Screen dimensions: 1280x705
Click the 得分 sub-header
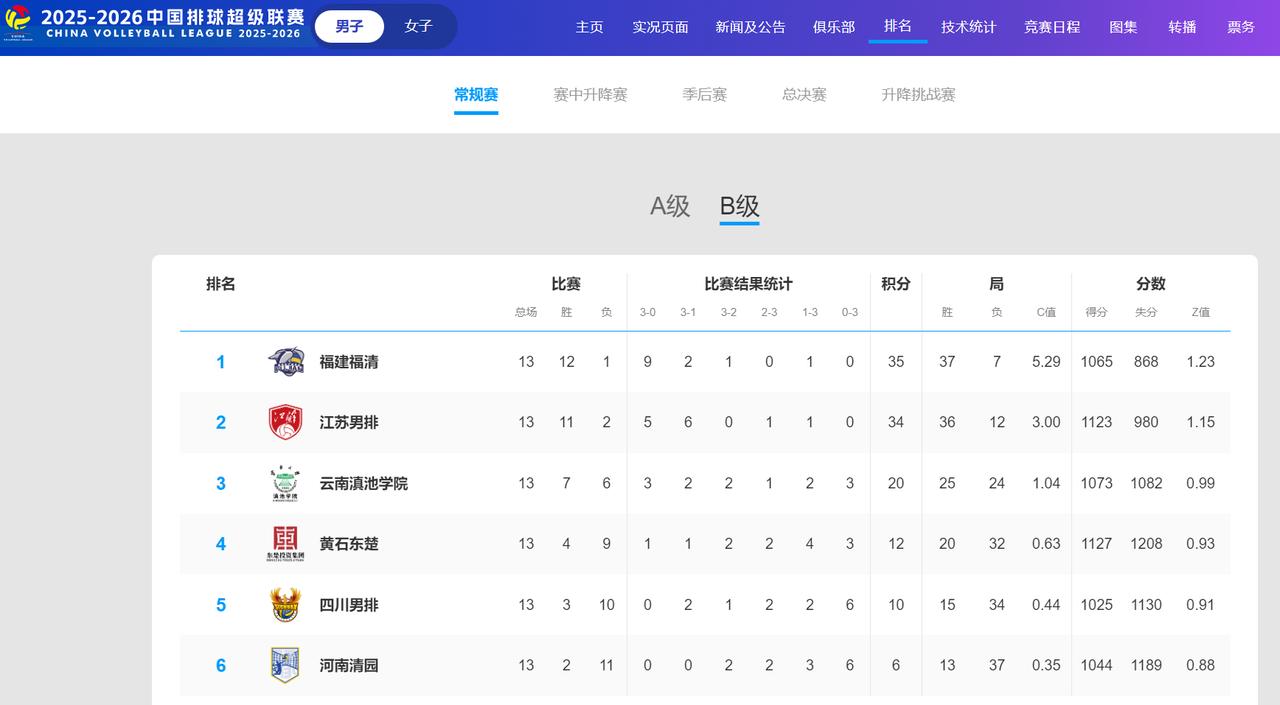coord(1097,312)
